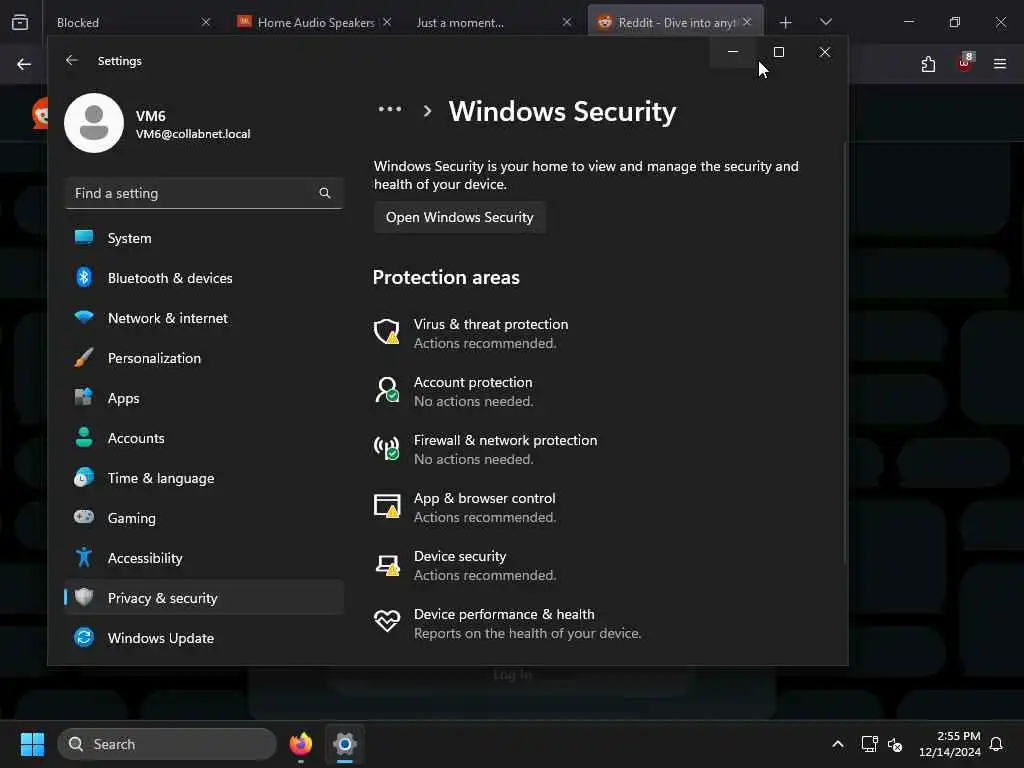This screenshot has height=768, width=1024.
Task: Click the Account protection person icon
Action: click(x=387, y=390)
